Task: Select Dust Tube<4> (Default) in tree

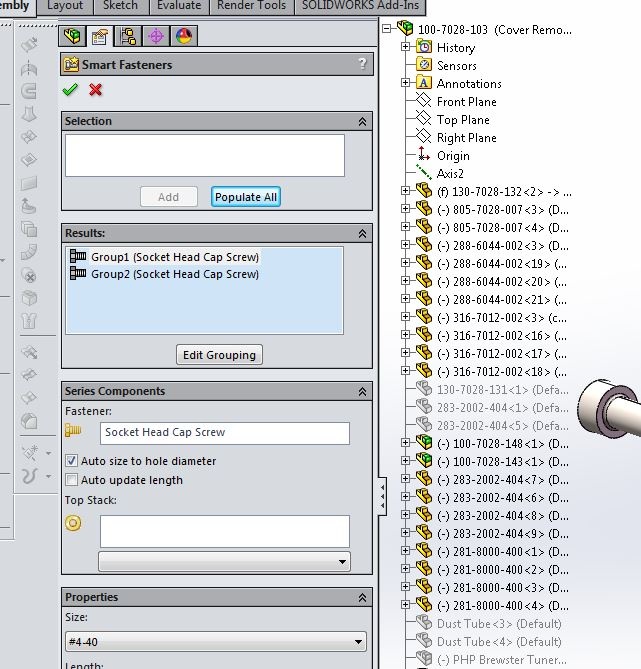Action: pyautogui.click(x=498, y=642)
